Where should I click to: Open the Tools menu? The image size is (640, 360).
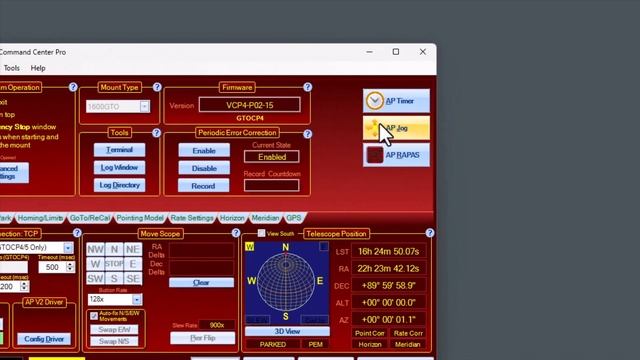click(x=12, y=68)
